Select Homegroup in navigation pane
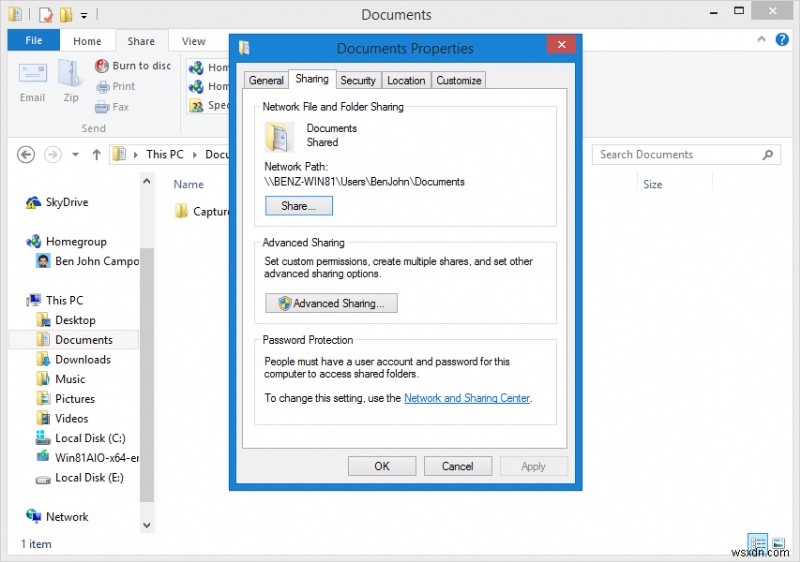Image resolution: width=800 pixels, height=562 pixels. pyautogui.click(x=66, y=241)
